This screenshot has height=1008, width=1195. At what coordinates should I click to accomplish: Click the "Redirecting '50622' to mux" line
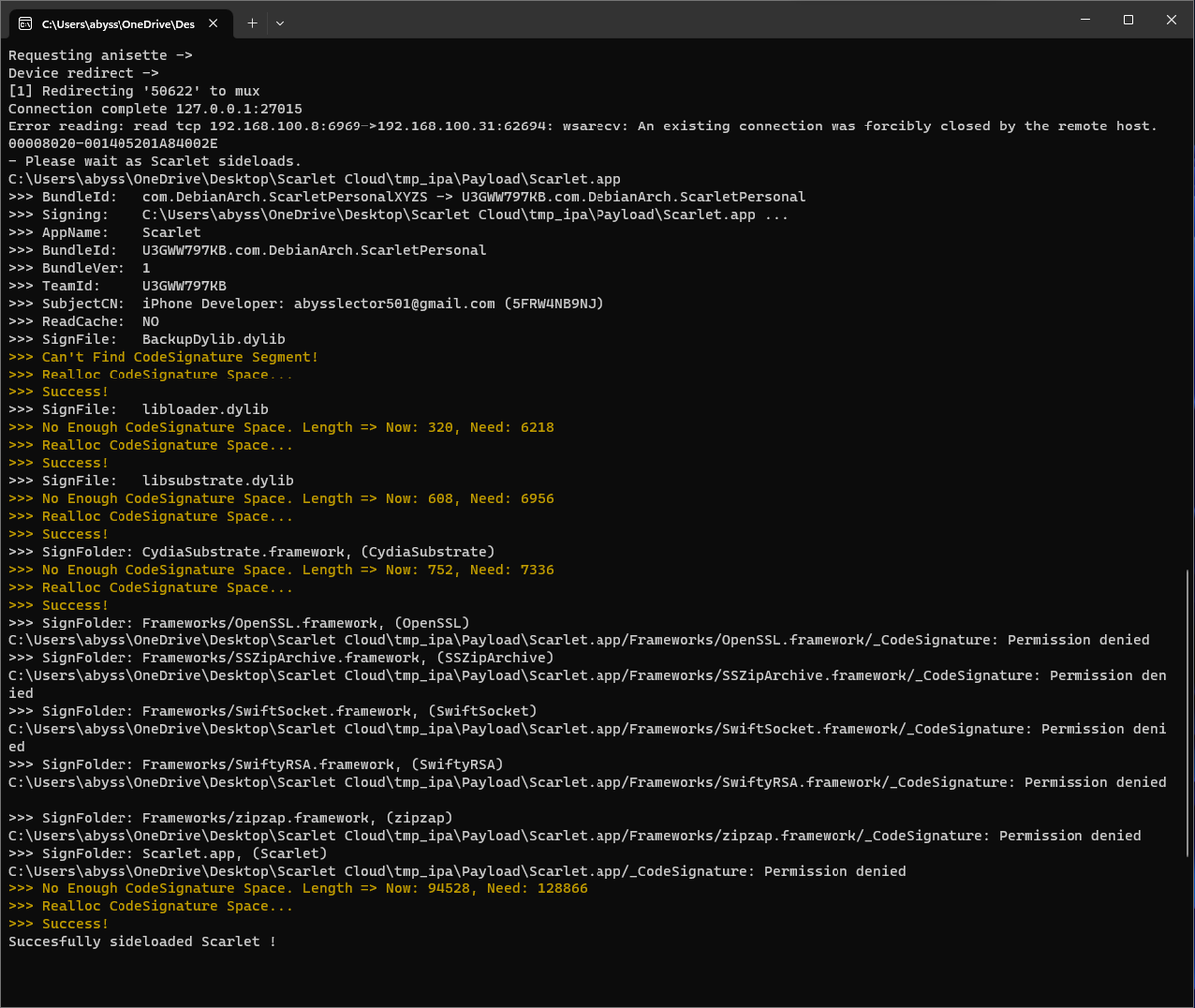(x=134, y=91)
